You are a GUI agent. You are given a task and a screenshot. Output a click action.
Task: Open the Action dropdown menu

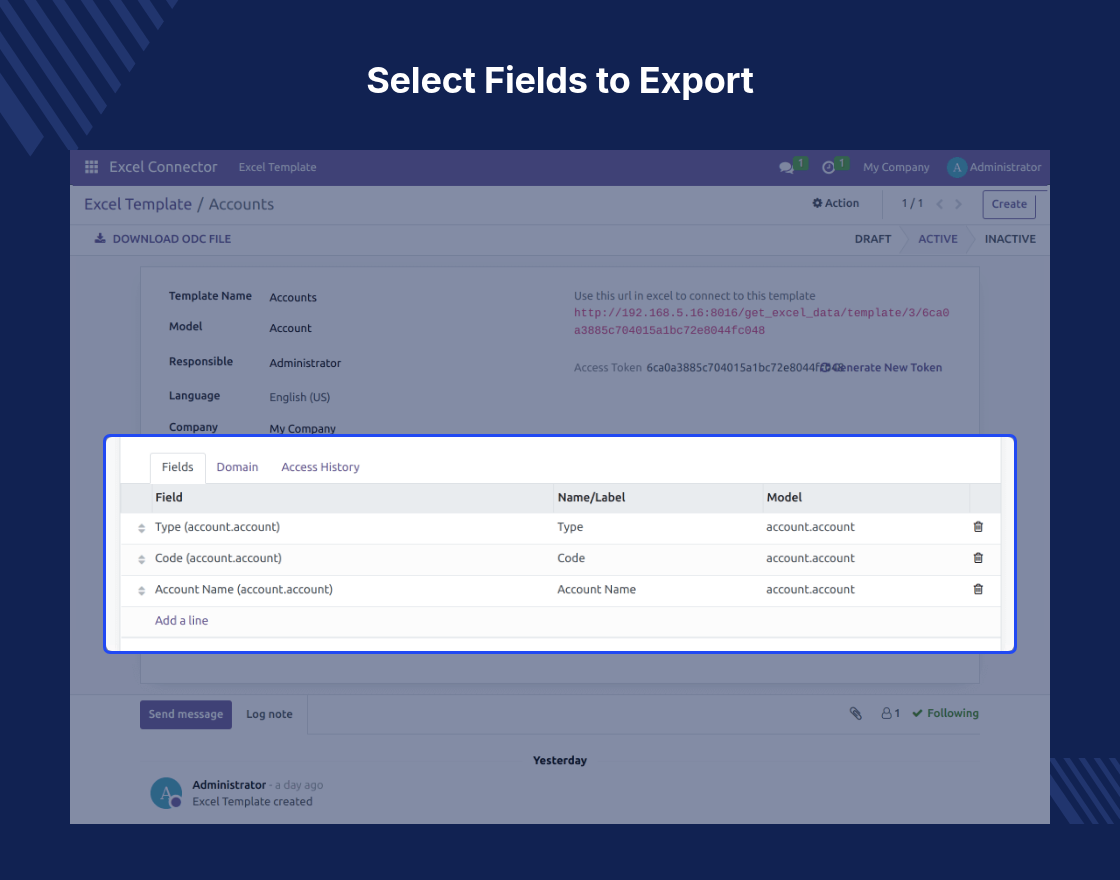coord(836,204)
